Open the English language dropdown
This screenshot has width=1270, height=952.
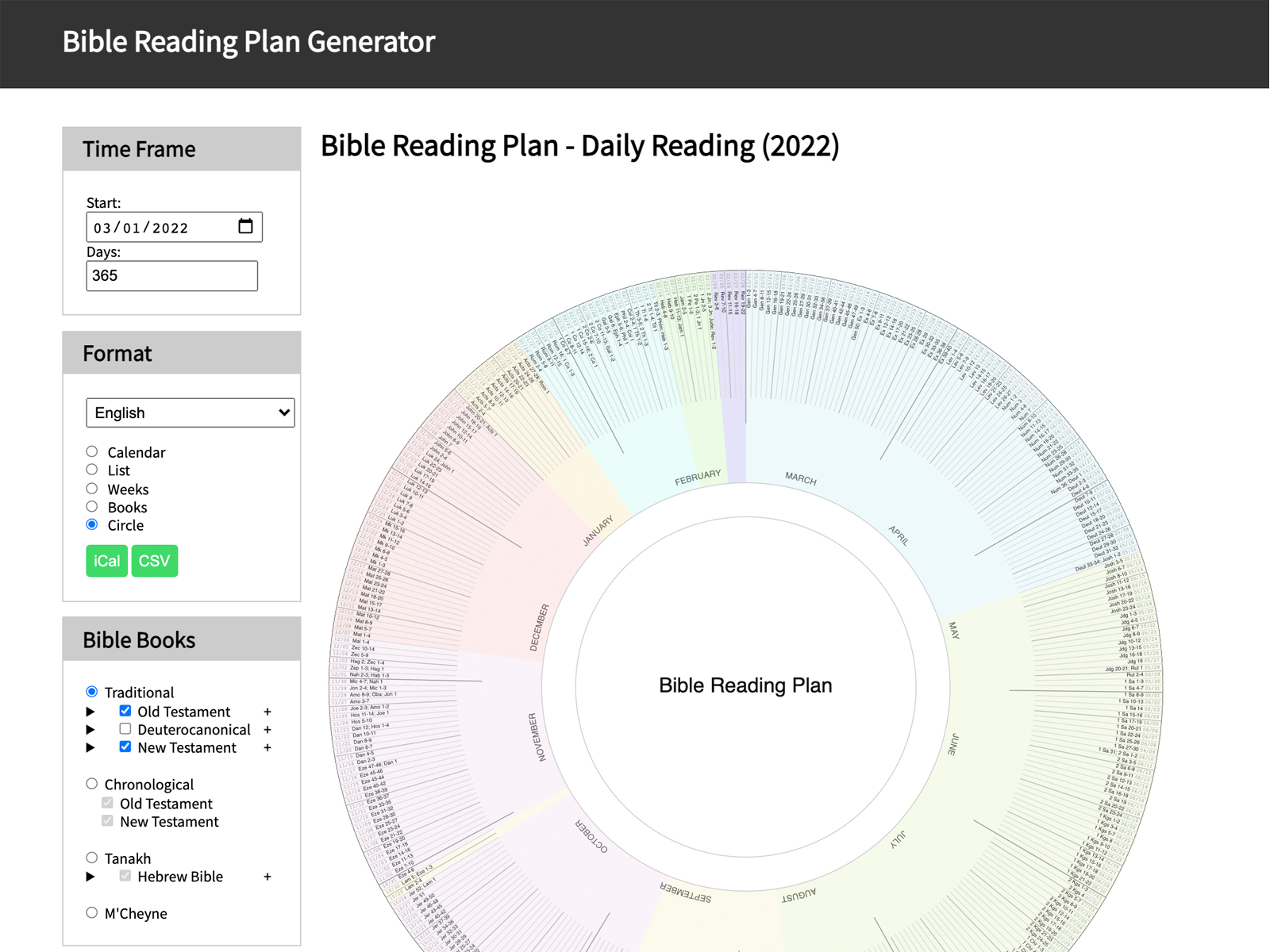(x=190, y=413)
